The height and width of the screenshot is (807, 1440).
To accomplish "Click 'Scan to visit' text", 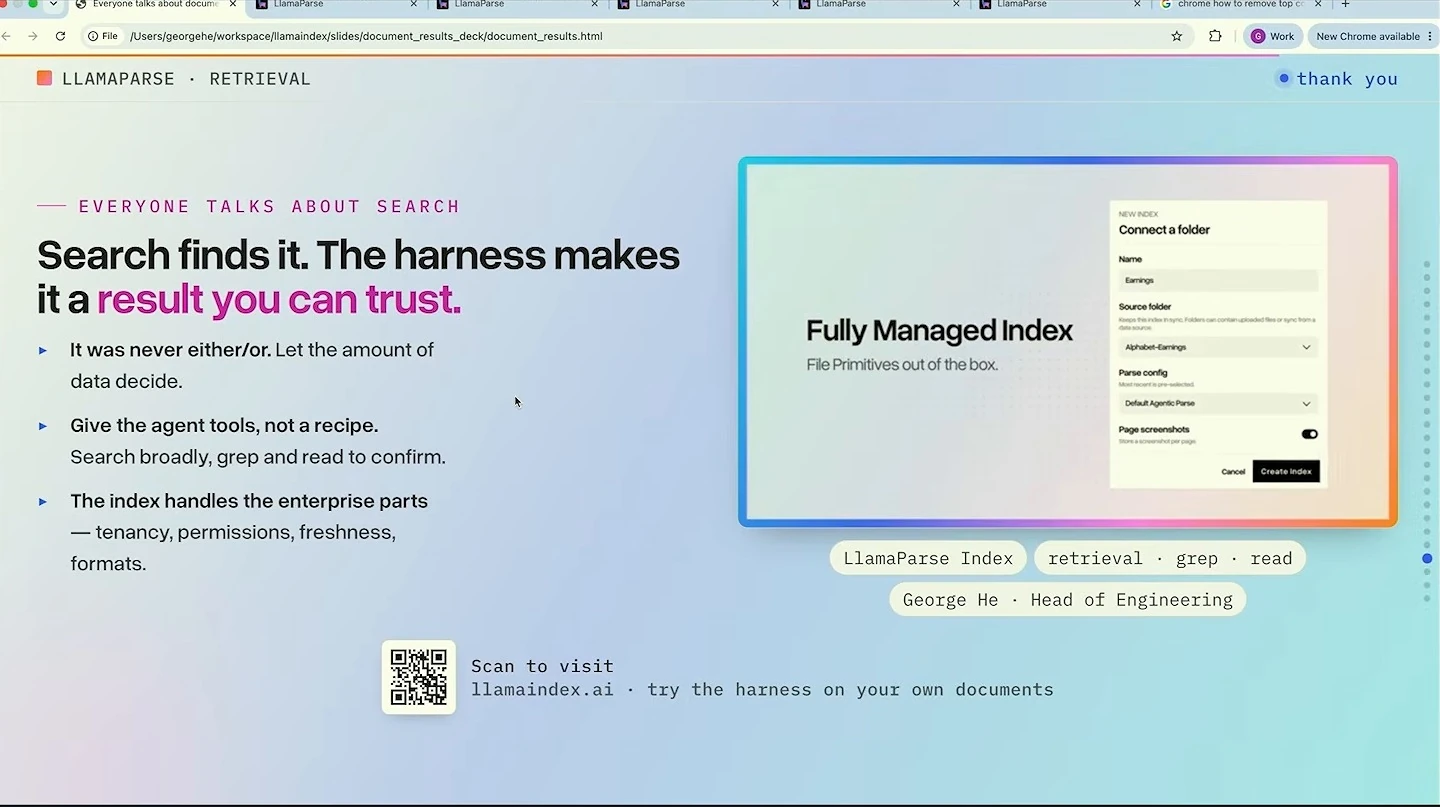I will pos(542,666).
